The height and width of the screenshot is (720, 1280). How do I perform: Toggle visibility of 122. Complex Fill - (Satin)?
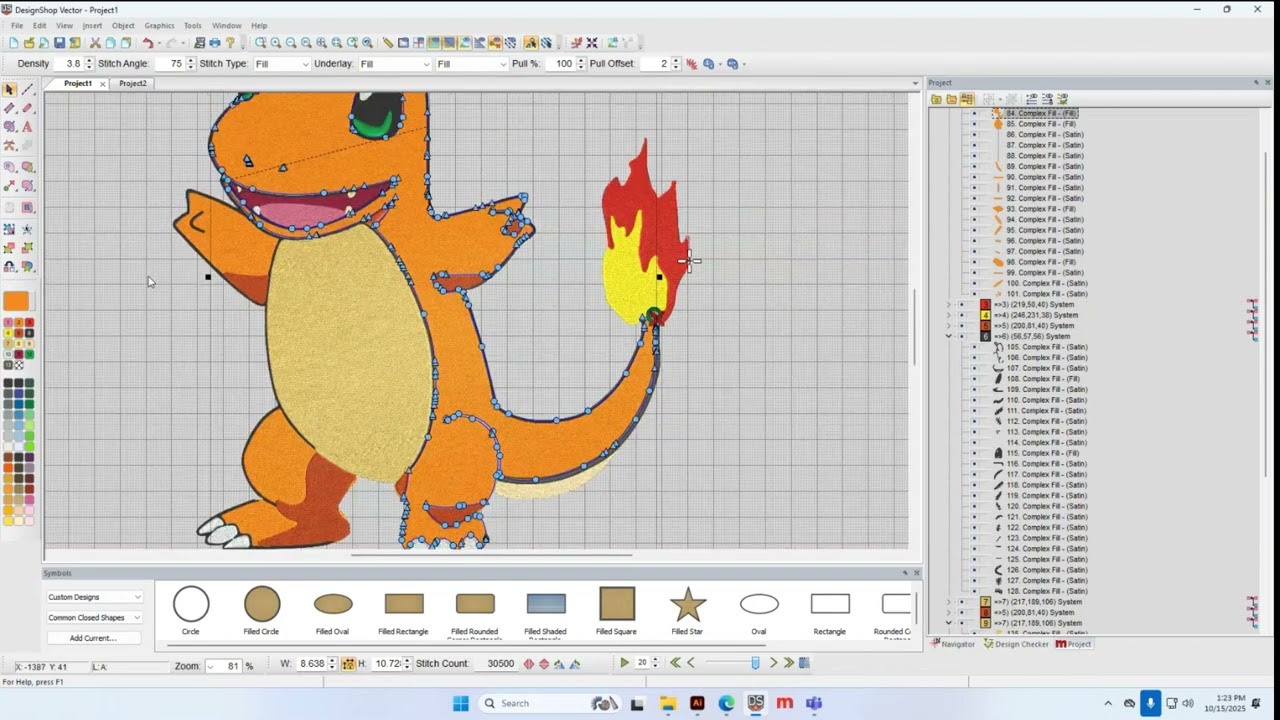pos(974,527)
